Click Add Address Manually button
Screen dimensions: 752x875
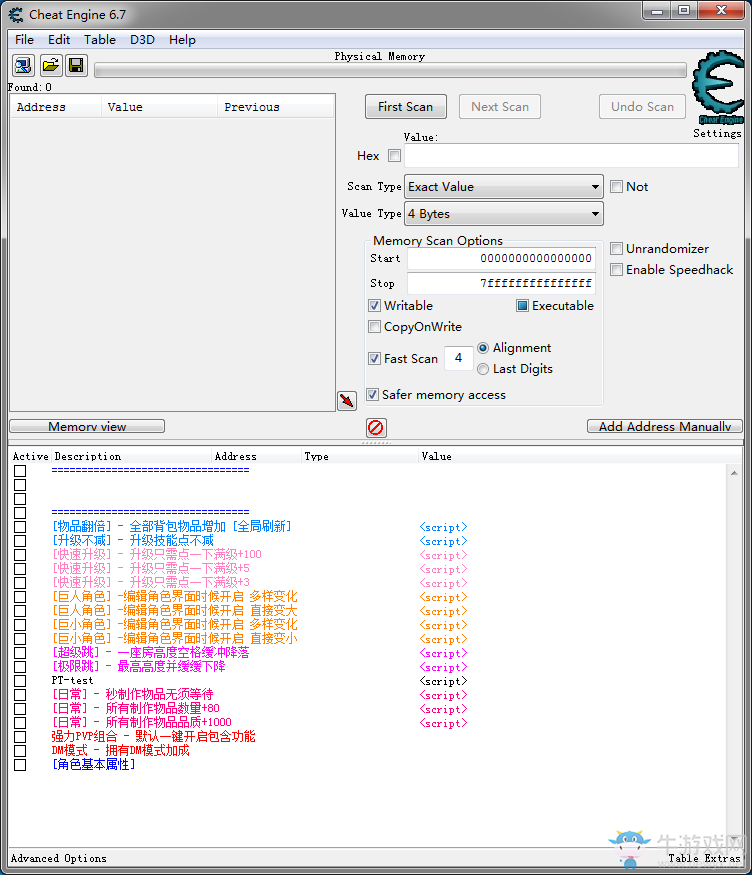coord(665,426)
